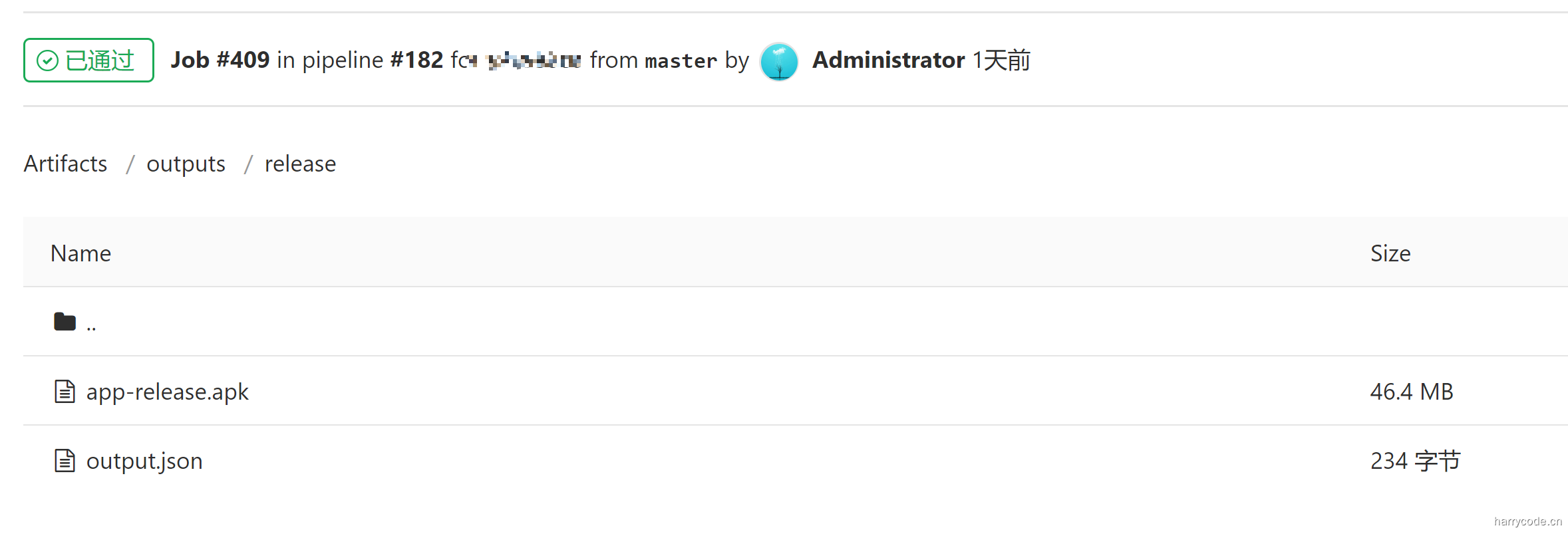
Task: Go to Artifacts breadcrumb root
Action: [65, 164]
